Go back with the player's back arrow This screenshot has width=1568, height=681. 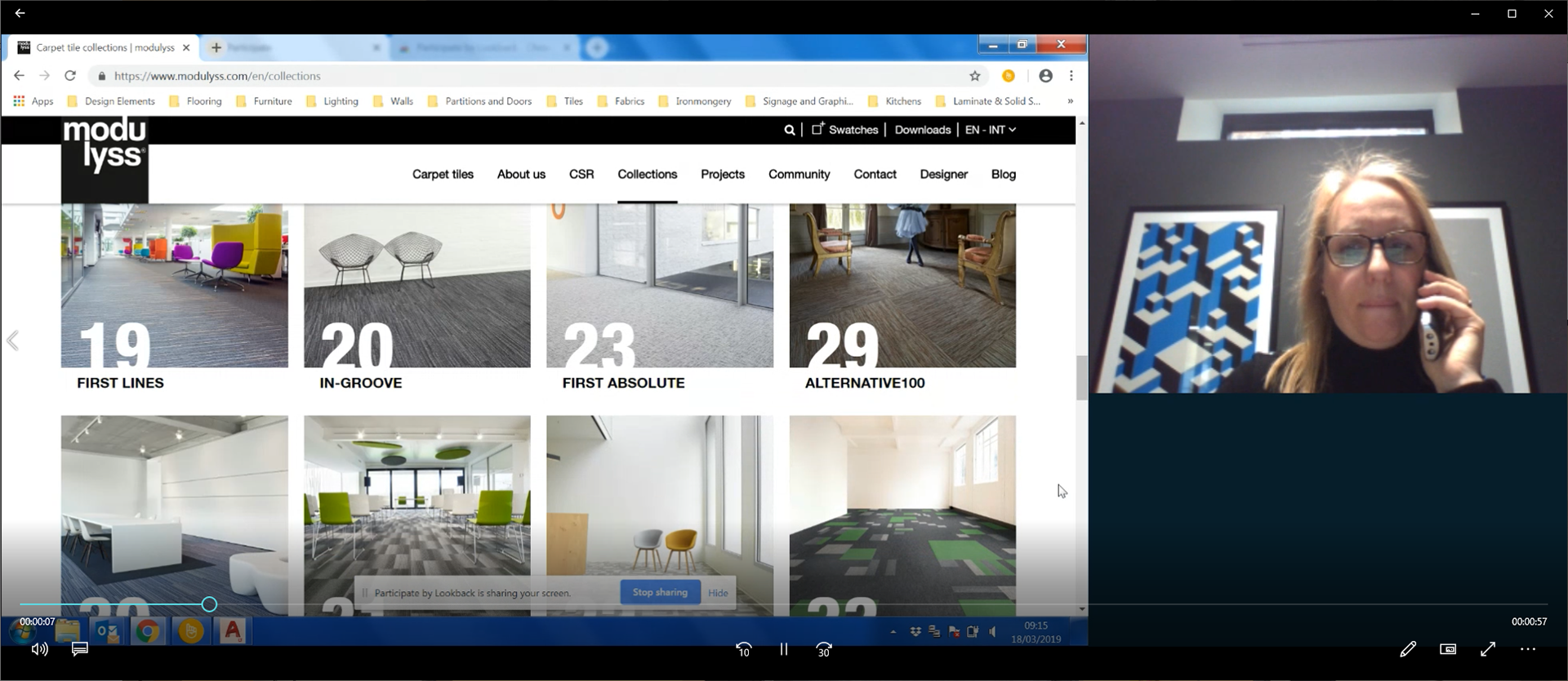click(x=20, y=13)
